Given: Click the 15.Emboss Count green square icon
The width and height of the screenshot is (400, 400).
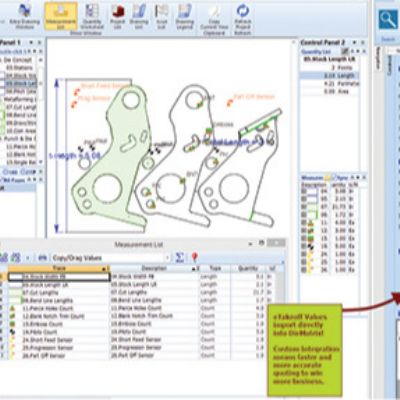Looking at the screenshot, I should tap(12, 324).
